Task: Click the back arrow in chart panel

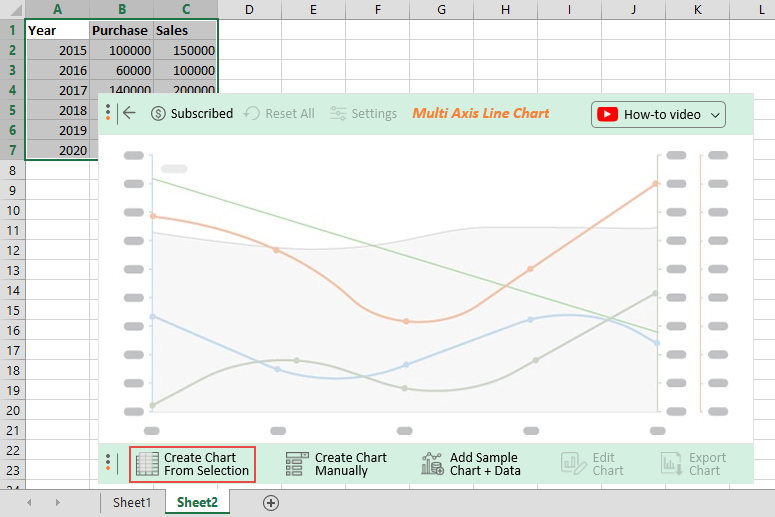Action: (129, 113)
